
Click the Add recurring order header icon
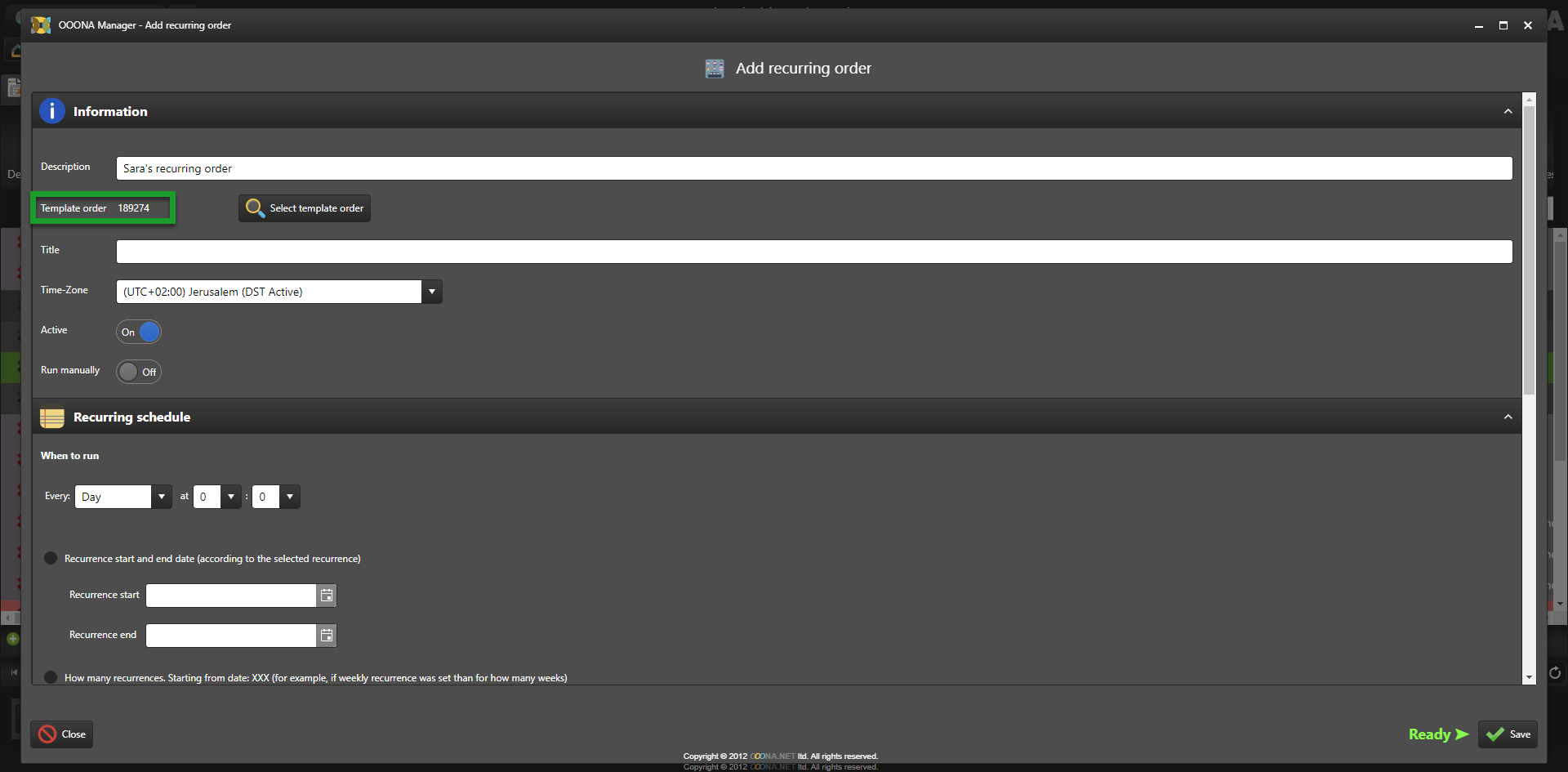click(x=715, y=69)
